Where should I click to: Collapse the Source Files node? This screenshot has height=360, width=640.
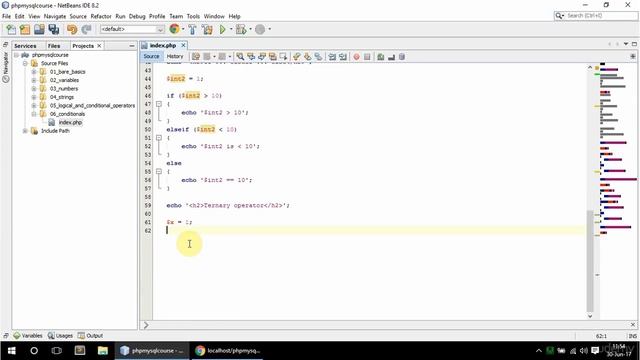(x=25, y=63)
